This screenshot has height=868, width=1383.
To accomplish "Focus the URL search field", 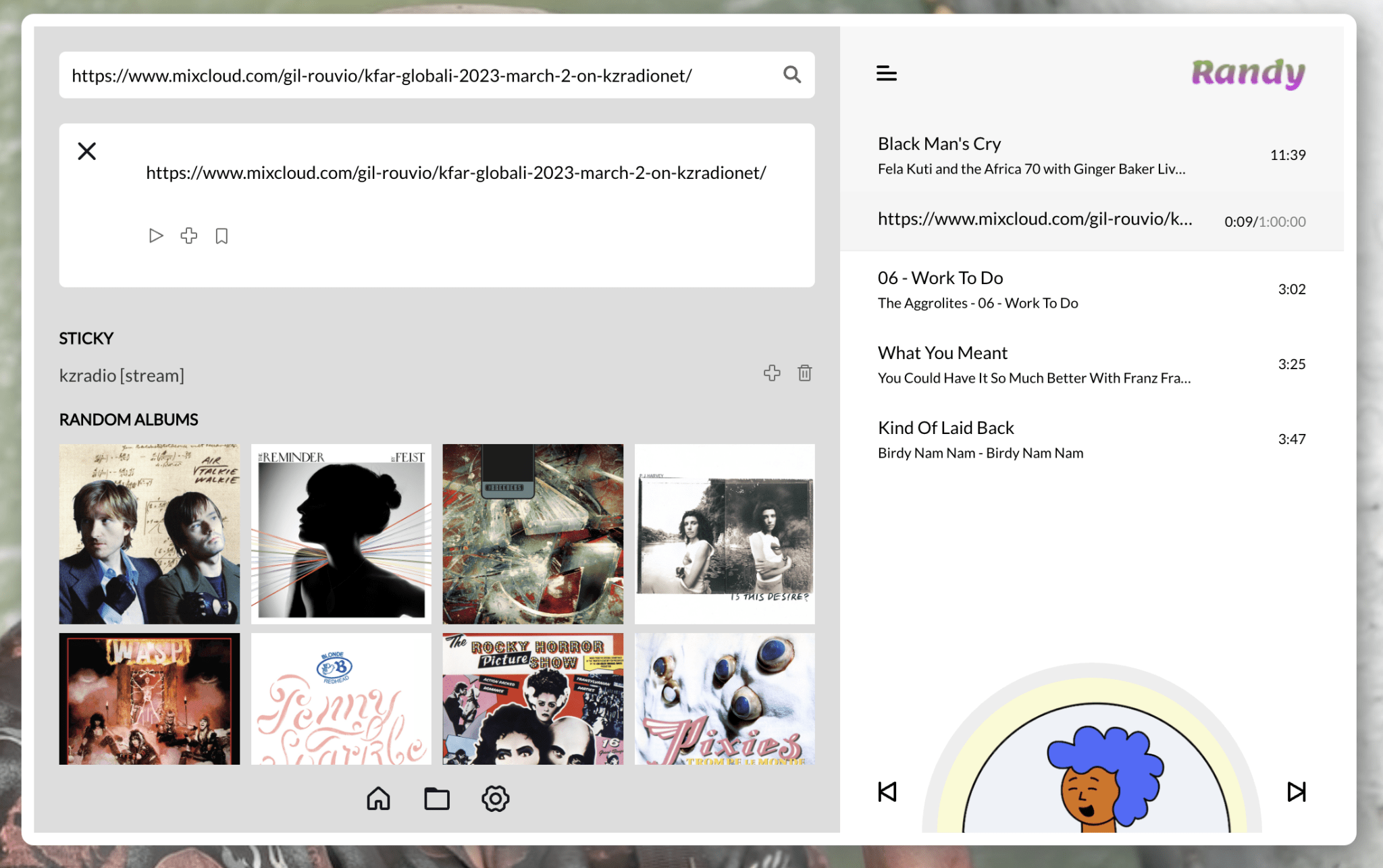I will pyautogui.click(x=437, y=75).
